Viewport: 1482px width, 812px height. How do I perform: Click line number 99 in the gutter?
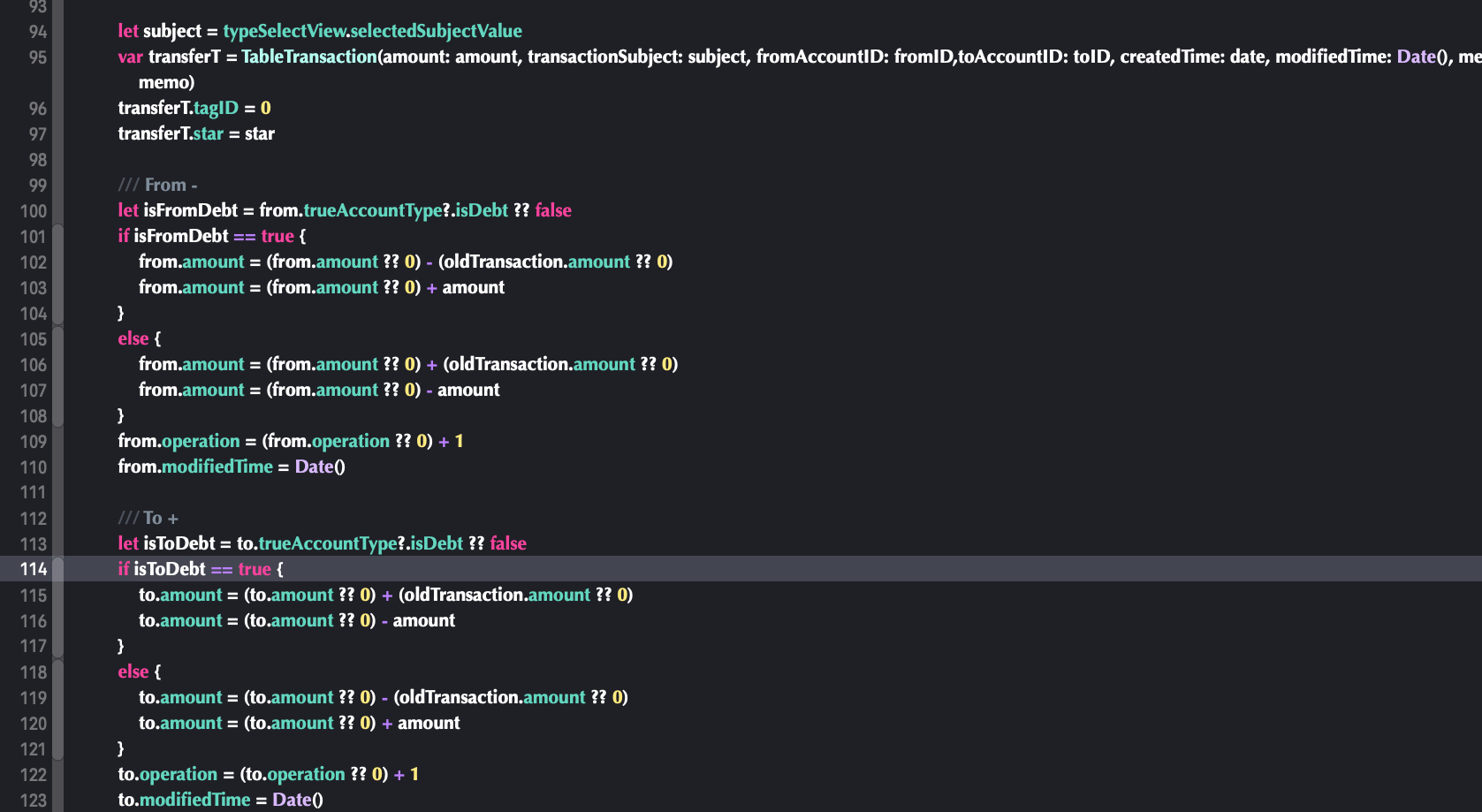click(x=37, y=186)
